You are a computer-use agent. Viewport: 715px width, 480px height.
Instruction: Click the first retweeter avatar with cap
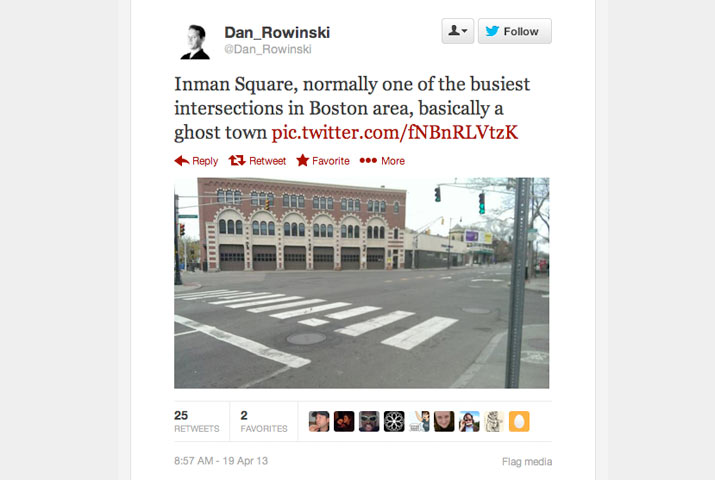pyautogui.click(x=319, y=421)
